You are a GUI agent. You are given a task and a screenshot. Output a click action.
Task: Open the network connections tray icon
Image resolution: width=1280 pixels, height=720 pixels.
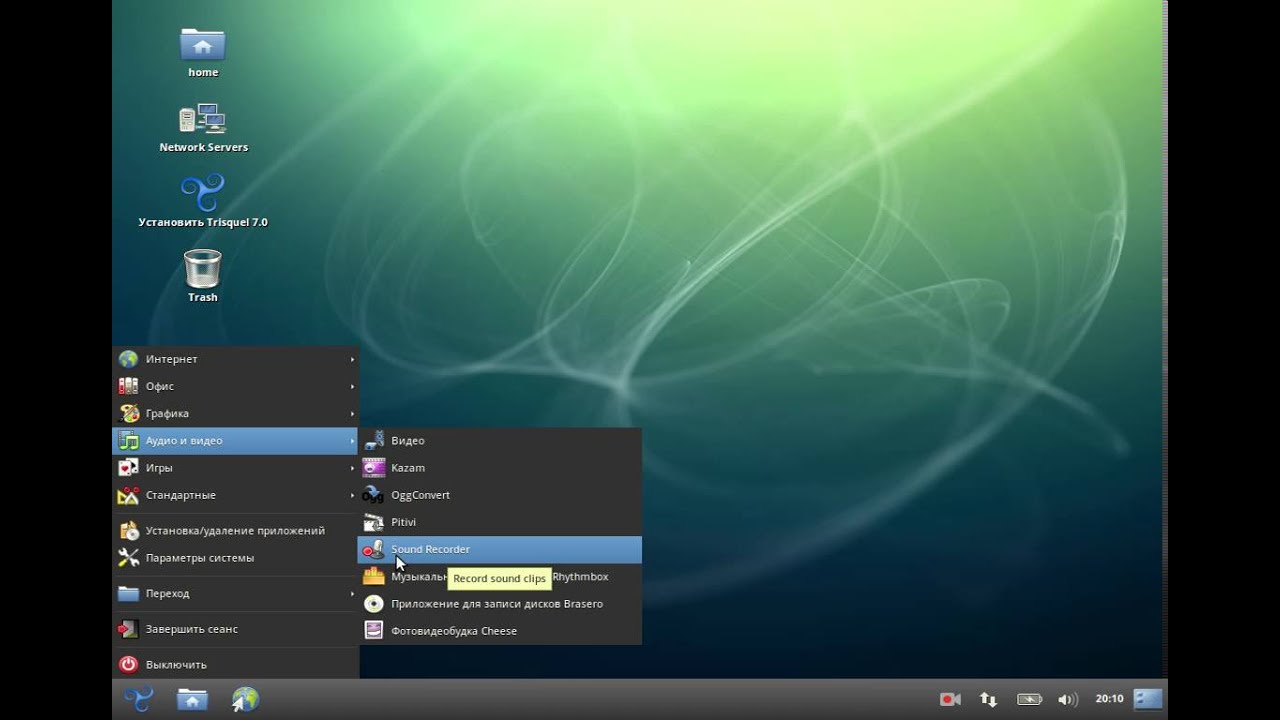[988, 699]
